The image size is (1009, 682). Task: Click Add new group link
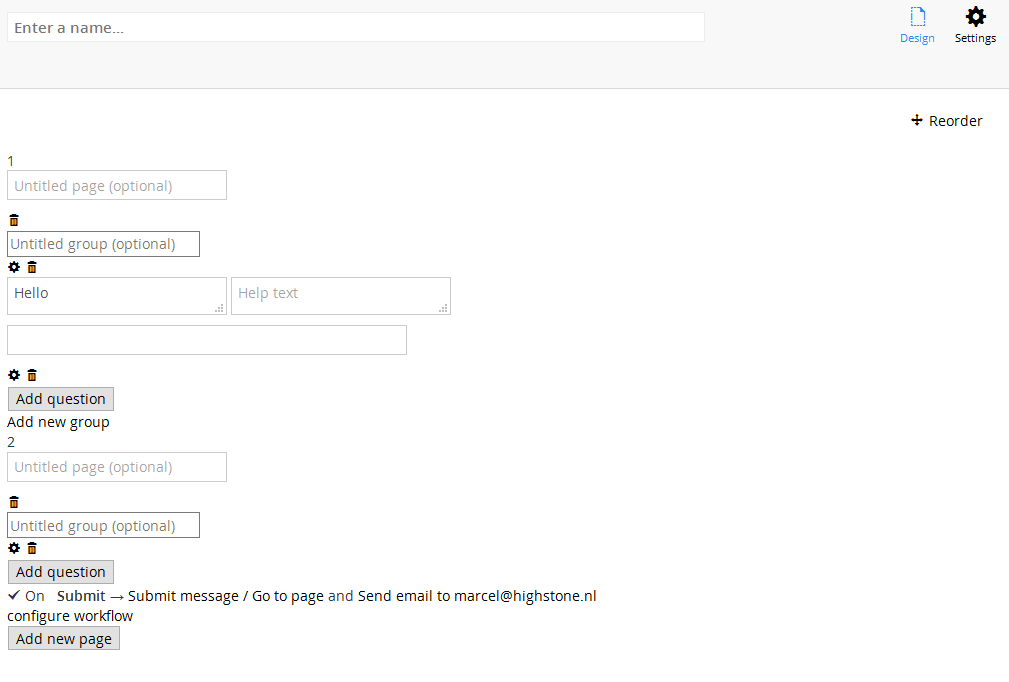pyautogui.click(x=59, y=422)
